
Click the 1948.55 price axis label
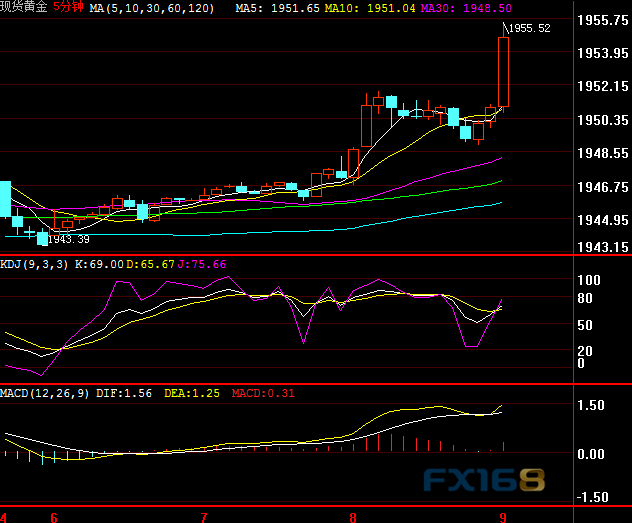pyautogui.click(x=603, y=153)
